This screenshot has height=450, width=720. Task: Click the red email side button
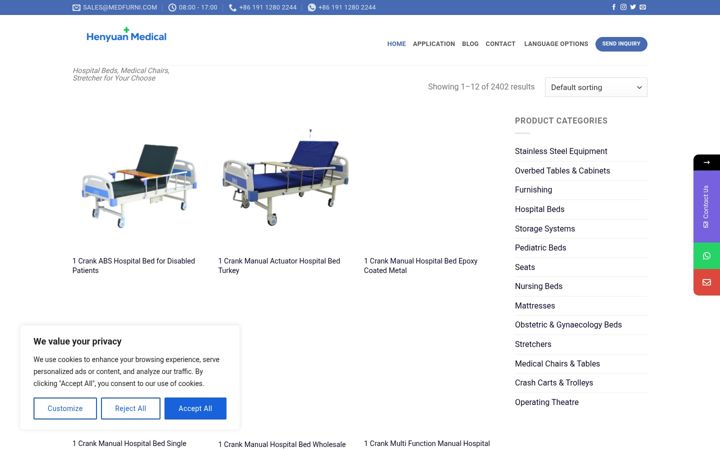[x=707, y=282]
